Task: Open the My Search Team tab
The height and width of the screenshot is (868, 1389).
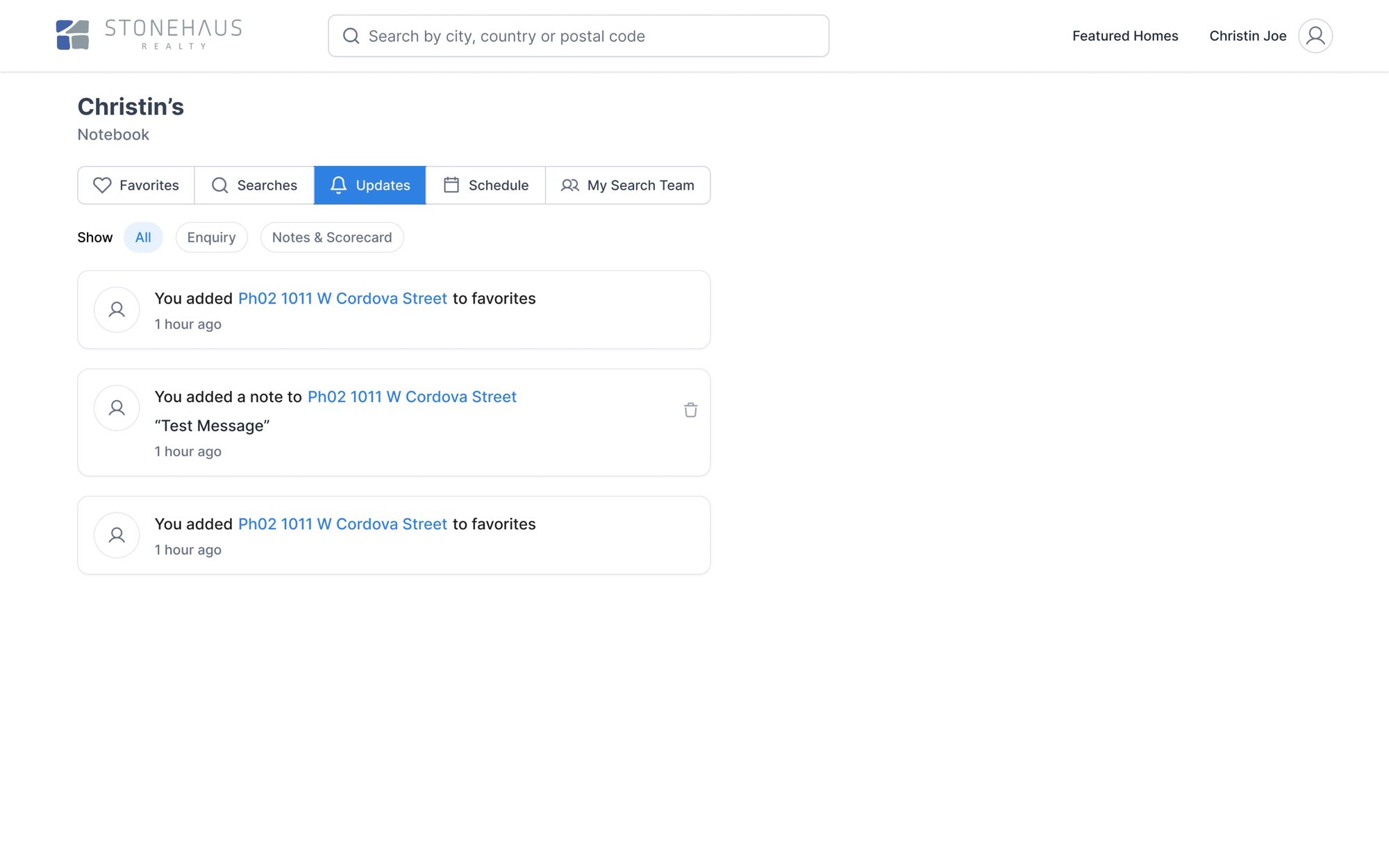Action: pos(628,185)
